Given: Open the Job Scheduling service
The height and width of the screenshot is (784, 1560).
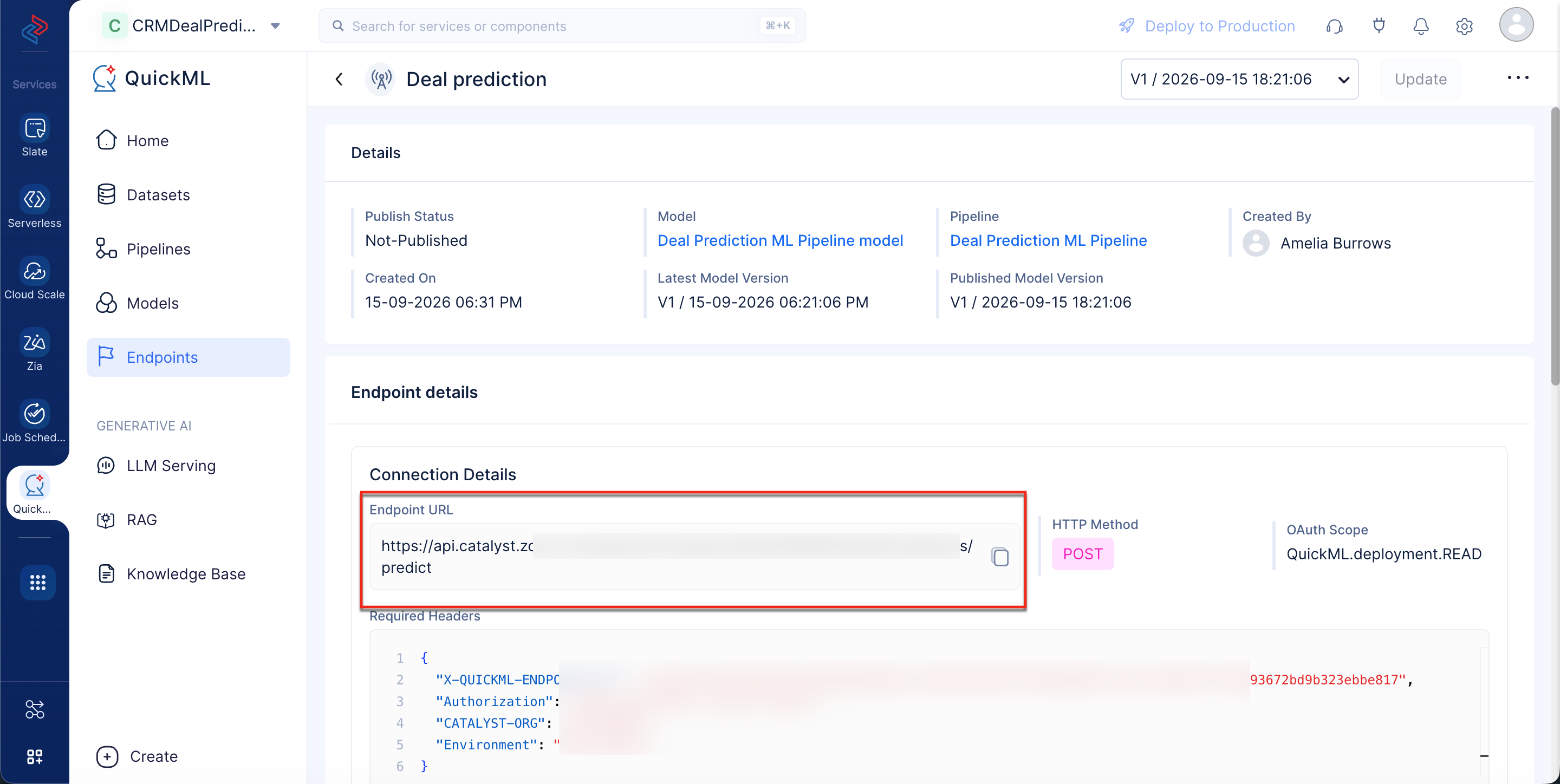Looking at the screenshot, I should pyautogui.click(x=35, y=421).
